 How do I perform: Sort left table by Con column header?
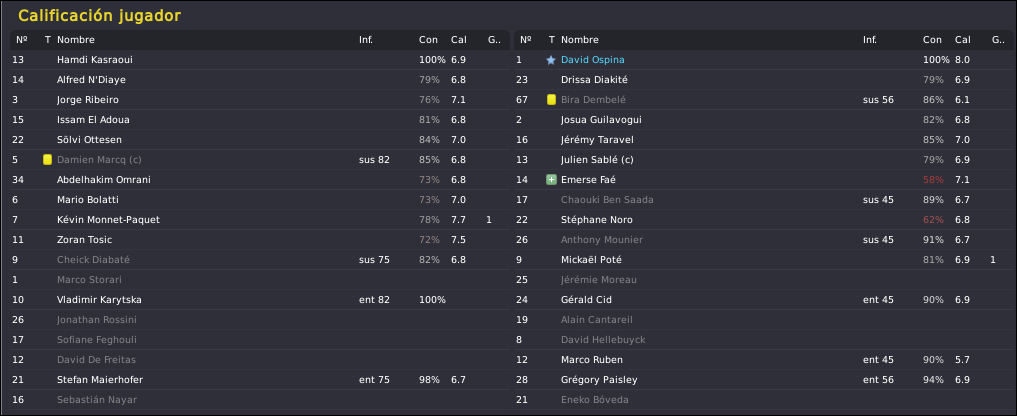[x=428, y=40]
